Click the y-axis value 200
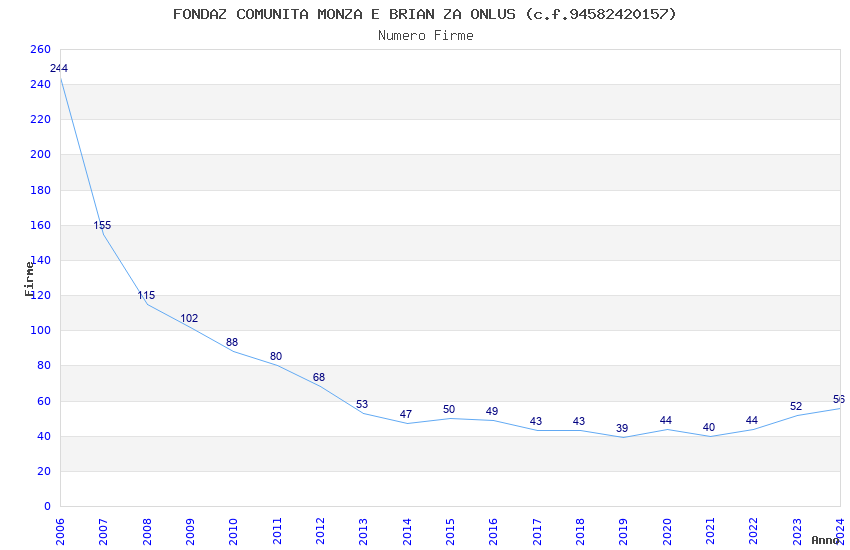The image size is (850, 550). click(x=41, y=154)
